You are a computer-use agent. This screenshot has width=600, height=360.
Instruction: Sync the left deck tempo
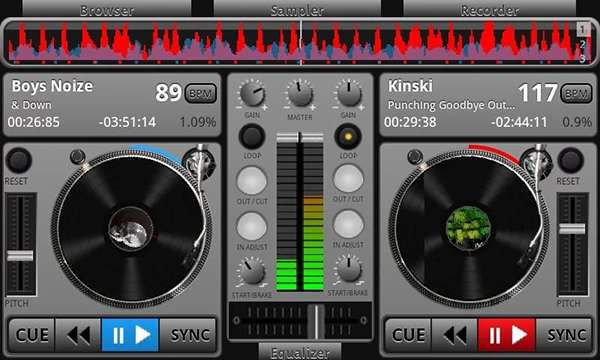pyautogui.click(x=189, y=335)
